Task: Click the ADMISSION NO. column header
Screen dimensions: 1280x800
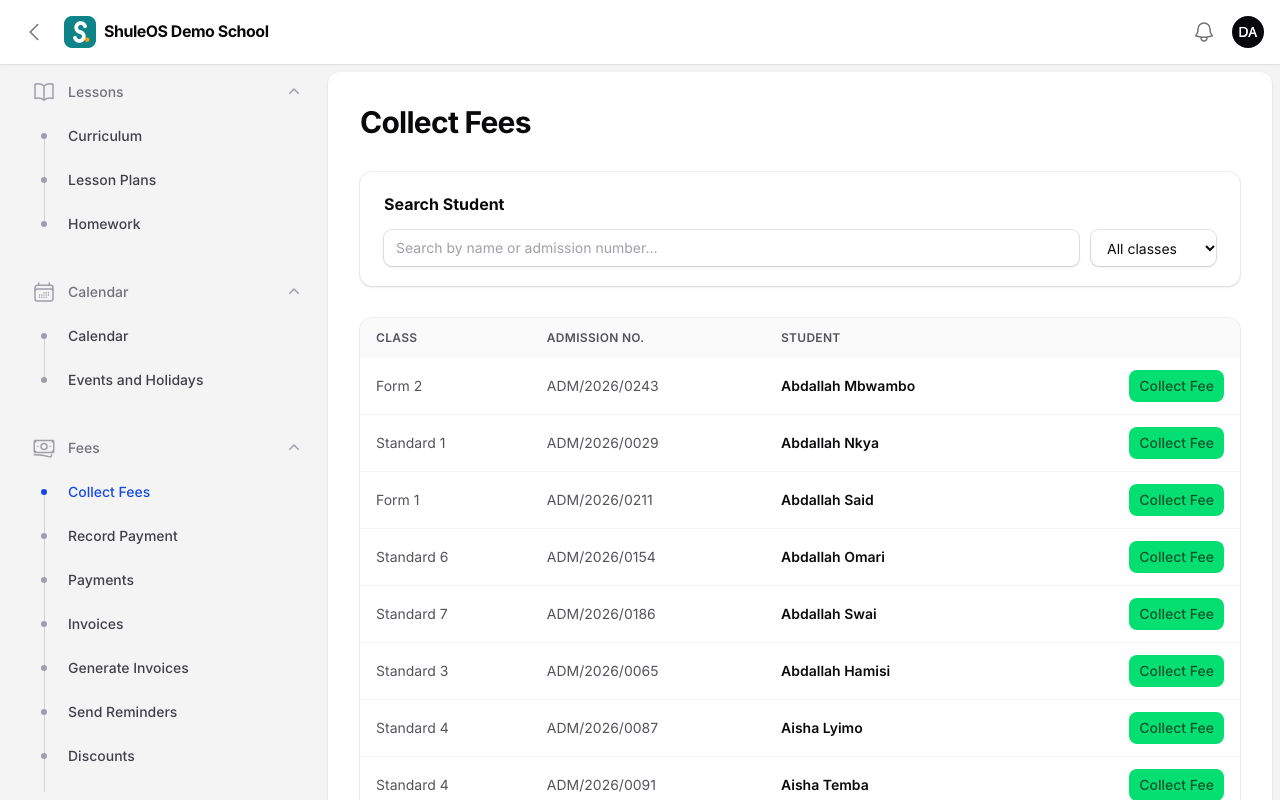Action: click(x=595, y=338)
